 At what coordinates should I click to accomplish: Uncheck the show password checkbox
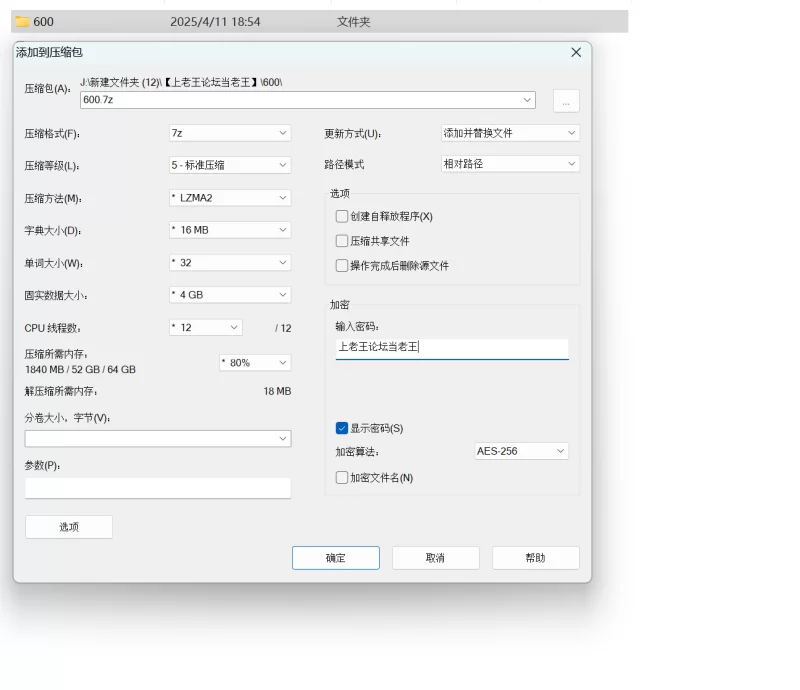coord(342,428)
